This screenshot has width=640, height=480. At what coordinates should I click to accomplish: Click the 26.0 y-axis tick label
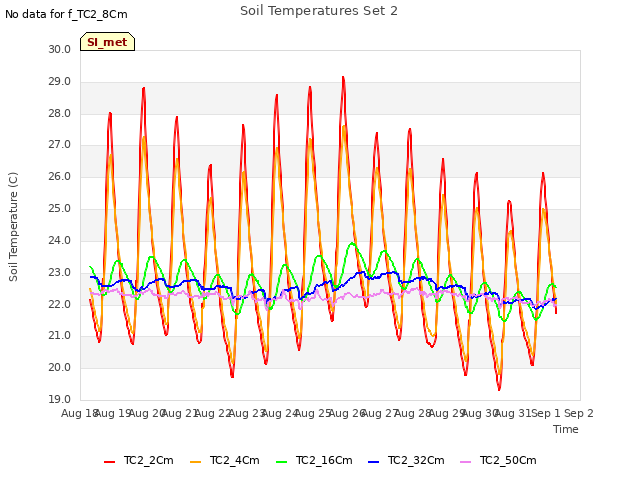(x=60, y=177)
